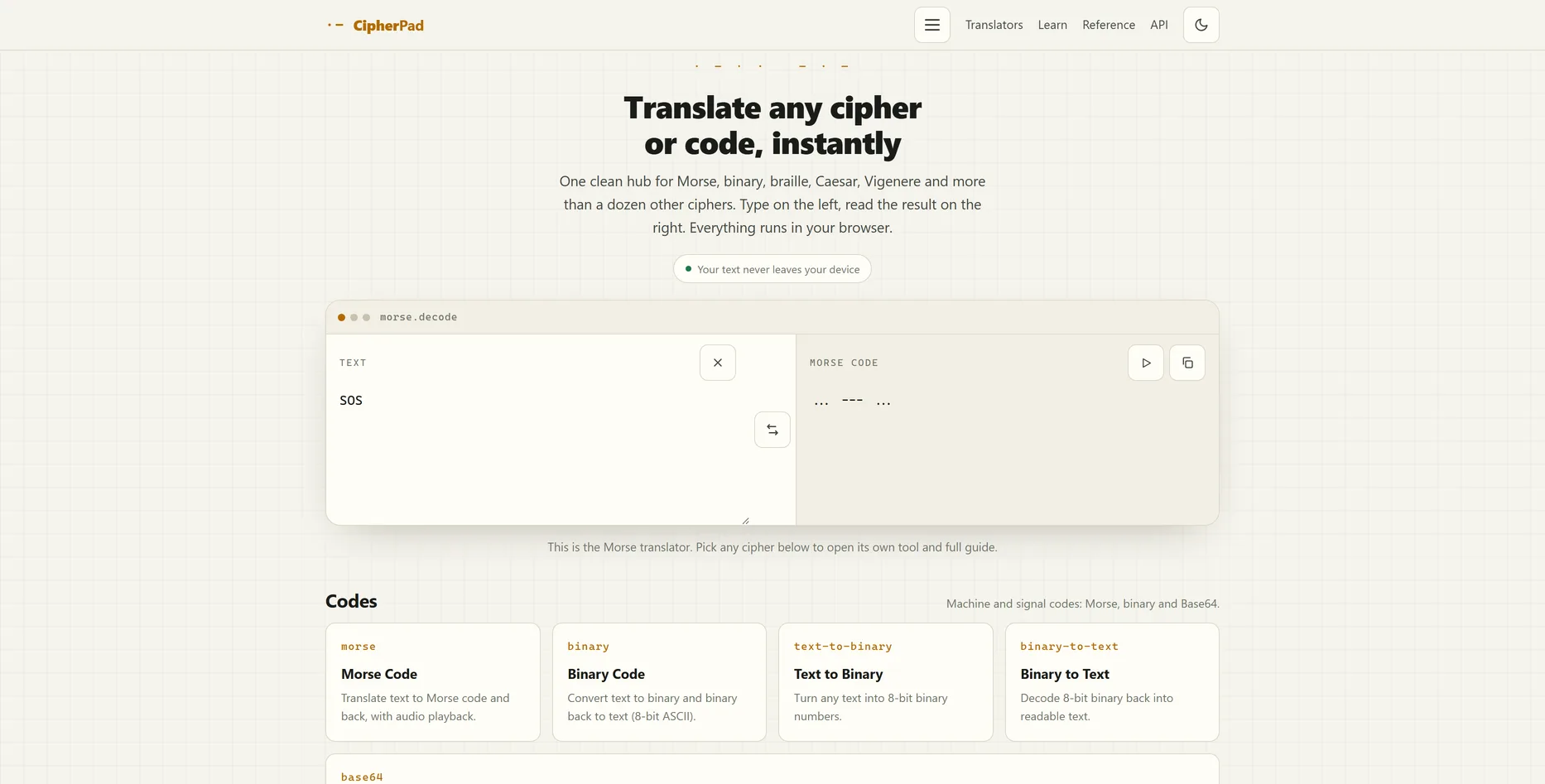The width and height of the screenshot is (1545, 784).
Task: Copy the Morse code output
Action: [1187, 363]
